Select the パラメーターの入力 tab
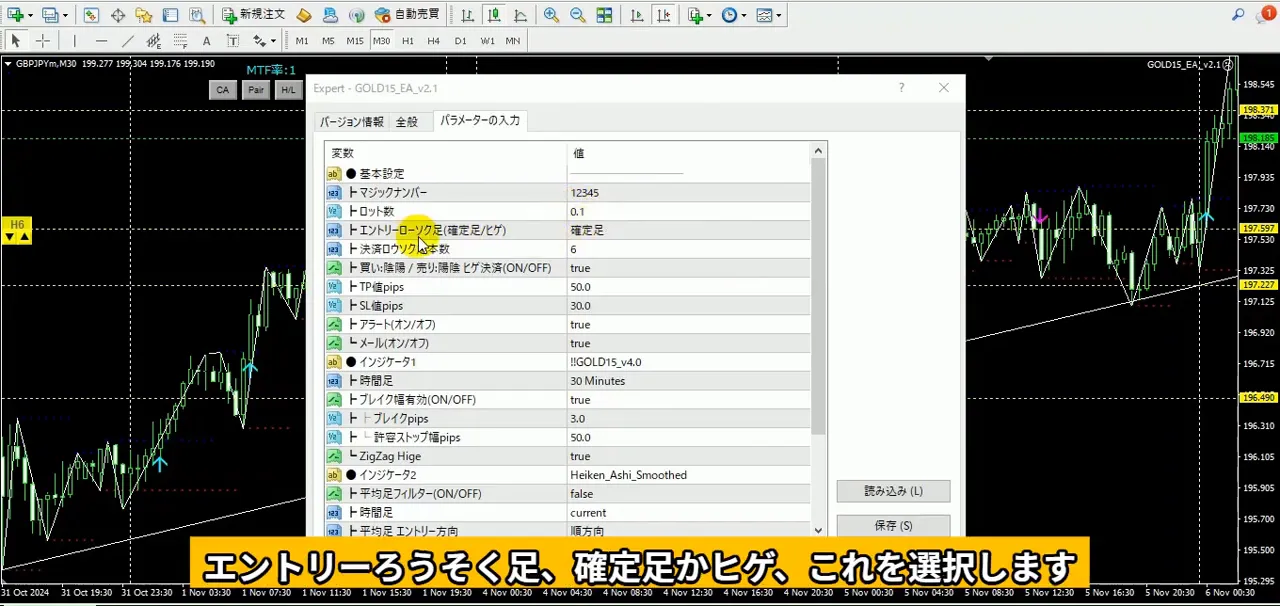 [x=480, y=120]
